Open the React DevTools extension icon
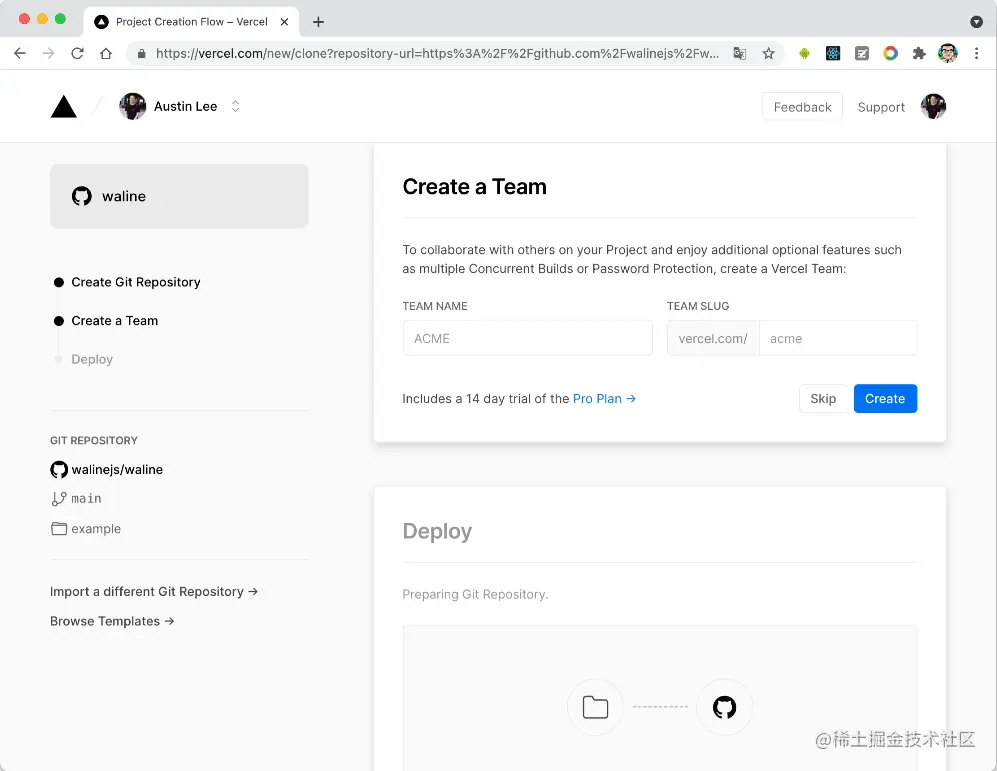 (833, 53)
